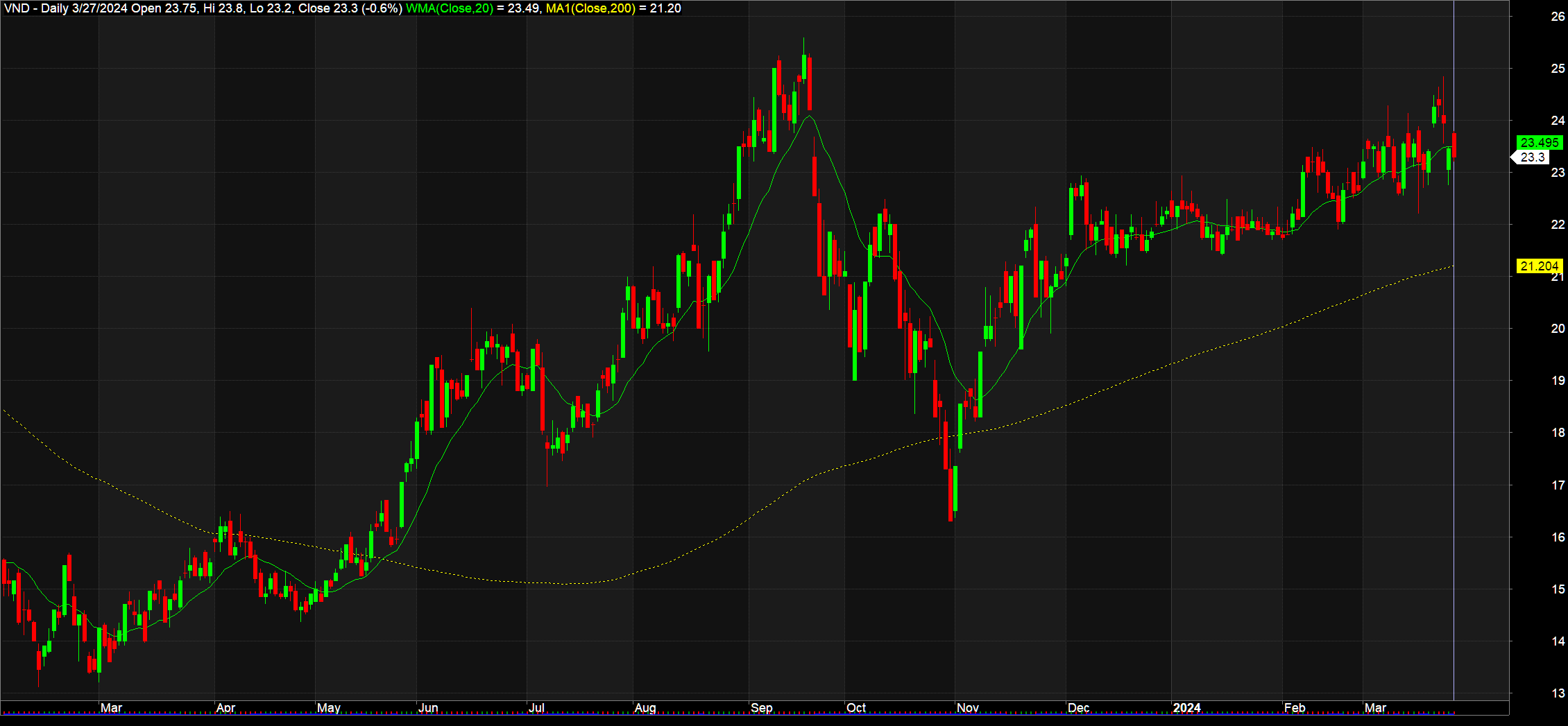Select the Jun label on the time axis
The width and height of the screenshot is (1568, 726).
[428, 708]
